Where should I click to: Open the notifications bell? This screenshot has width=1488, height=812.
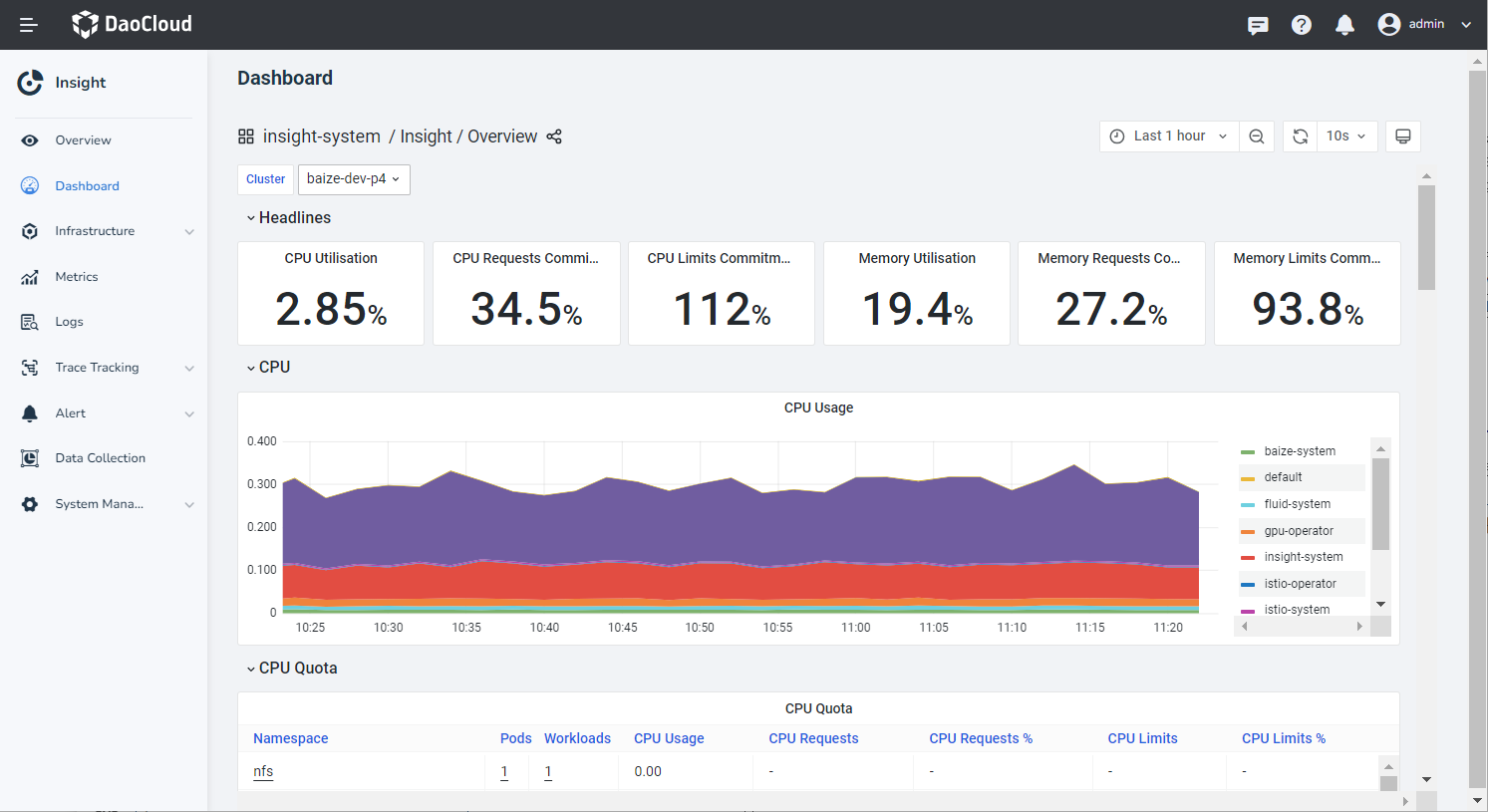coord(1344,25)
